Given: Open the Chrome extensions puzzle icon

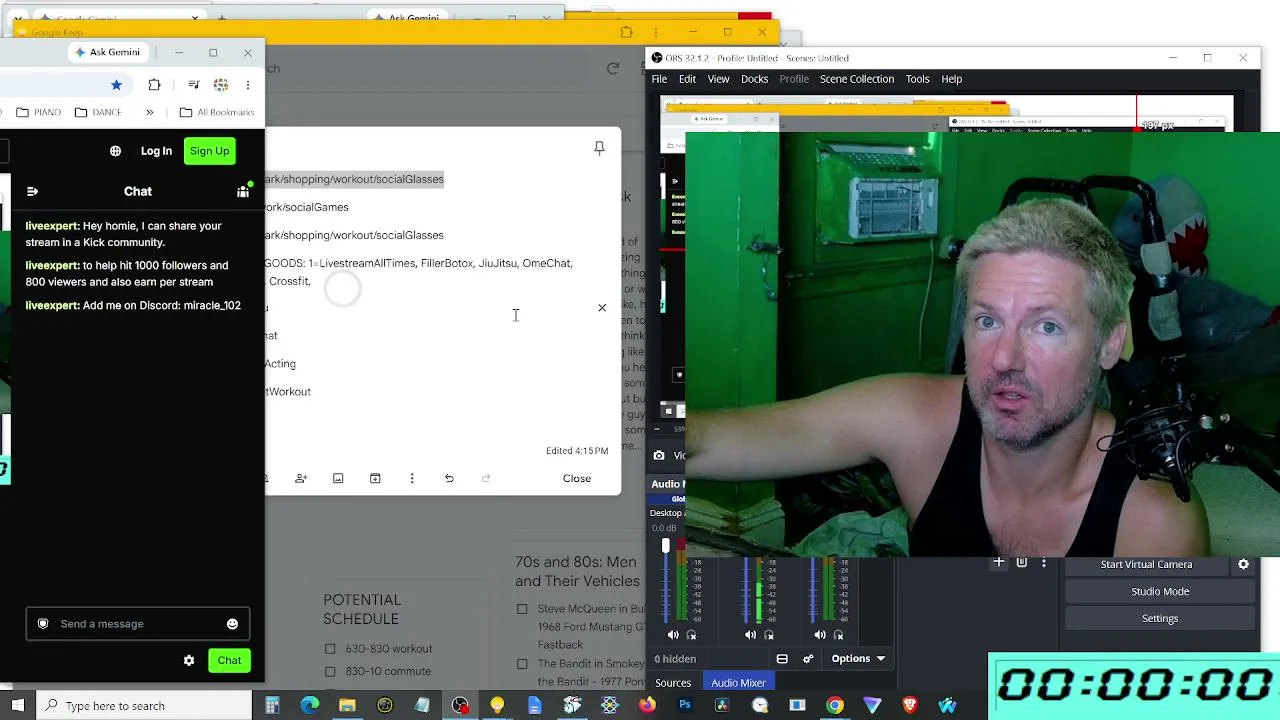Looking at the screenshot, I should (x=154, y=85).
